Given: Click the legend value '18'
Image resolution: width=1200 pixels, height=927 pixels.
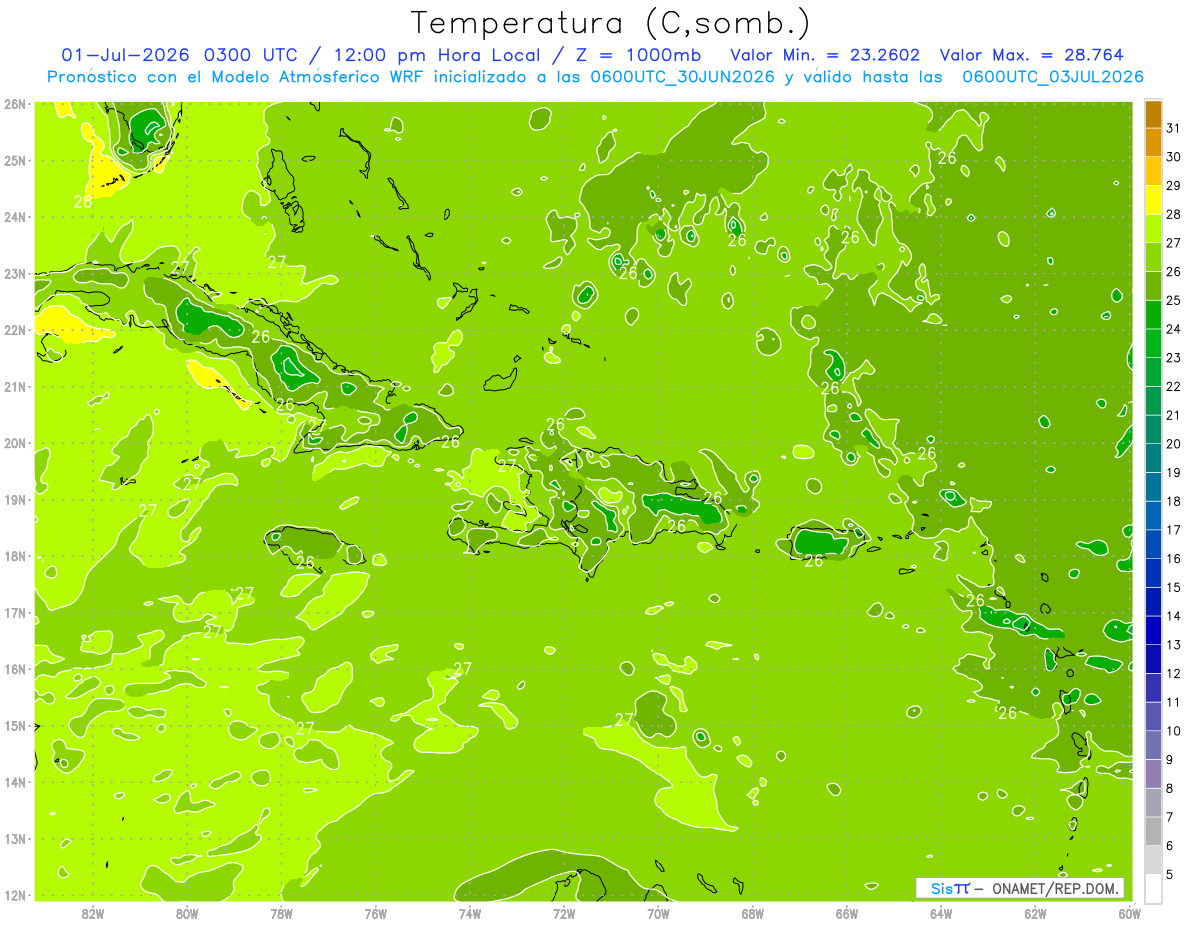Looking at the screenshot, I should pyautogui.click(x=1174, y=501).
